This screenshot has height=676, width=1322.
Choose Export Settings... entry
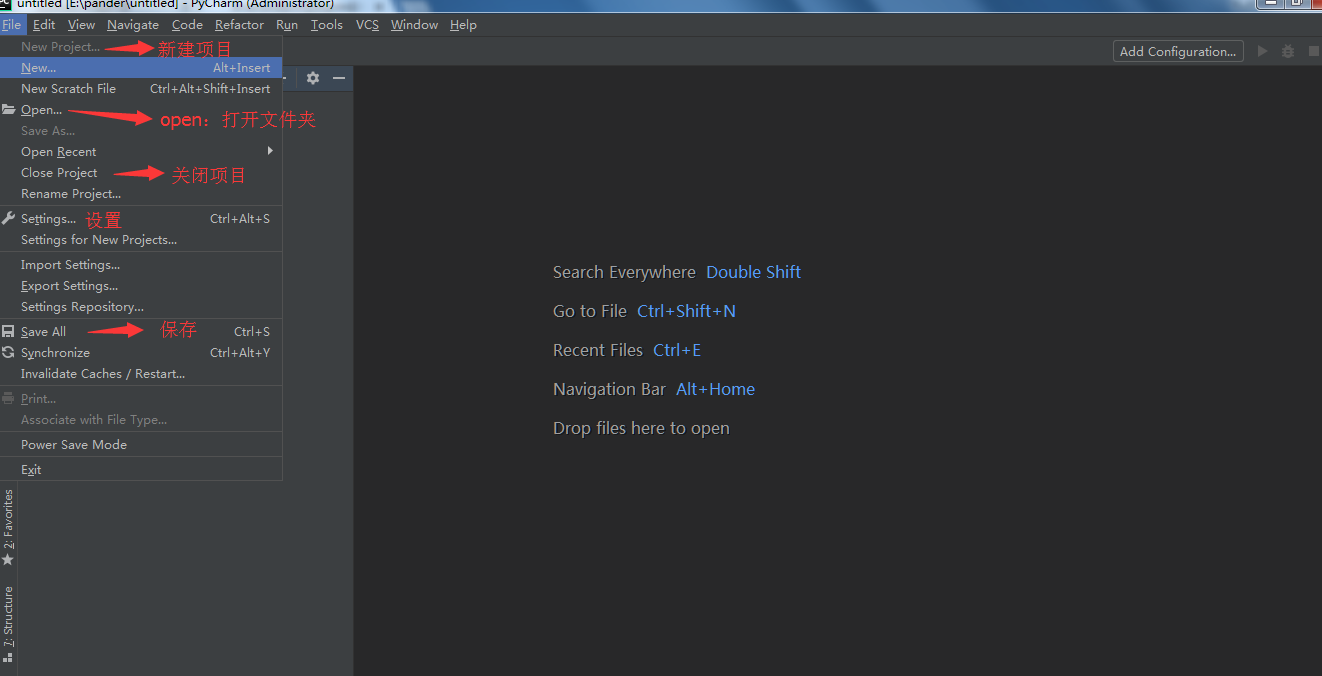[x=141, y=286]
